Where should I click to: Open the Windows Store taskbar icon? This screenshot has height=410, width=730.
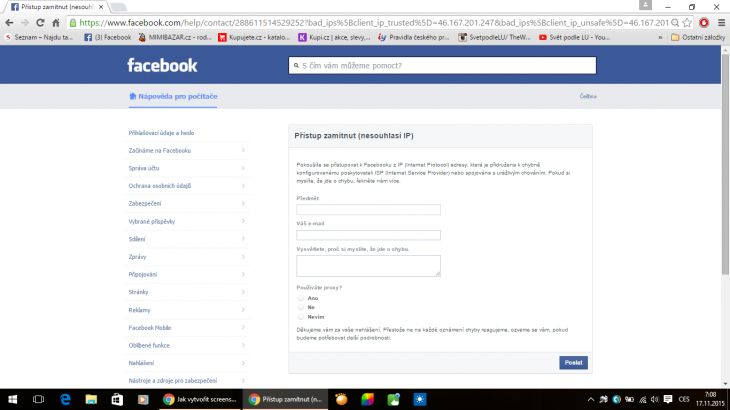click(x=117, y=399)
